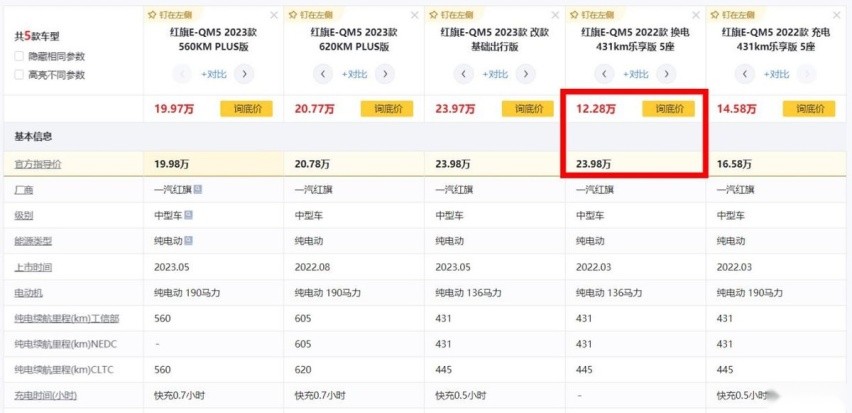This screenshot has height=413, width=852.
Task: Select the 19.97万 price text
Action: click(174, 109)
